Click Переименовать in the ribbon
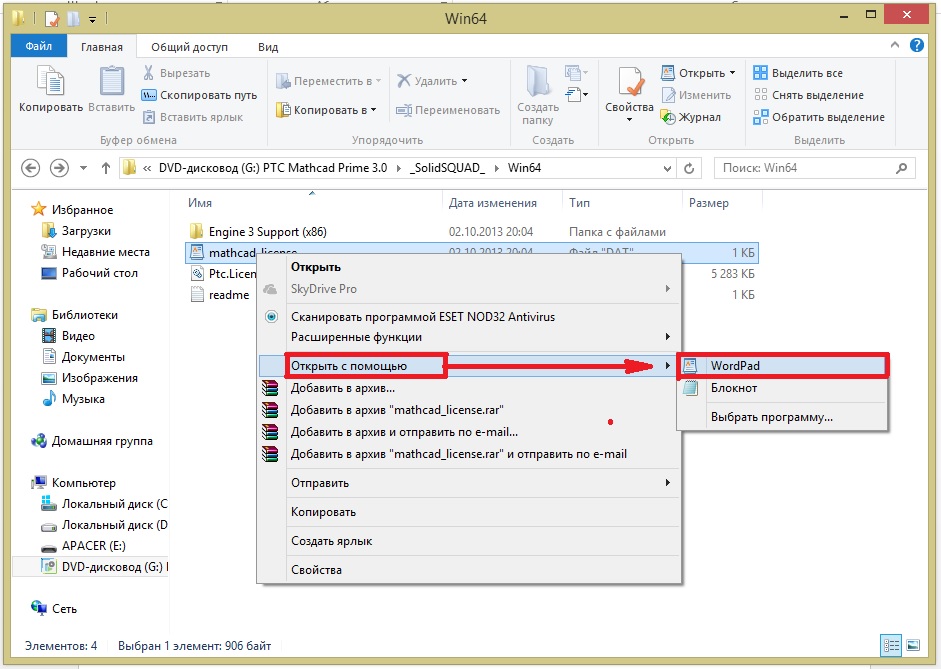The width and height of the screenshot is (941, 669). click(x=448, y=110)
